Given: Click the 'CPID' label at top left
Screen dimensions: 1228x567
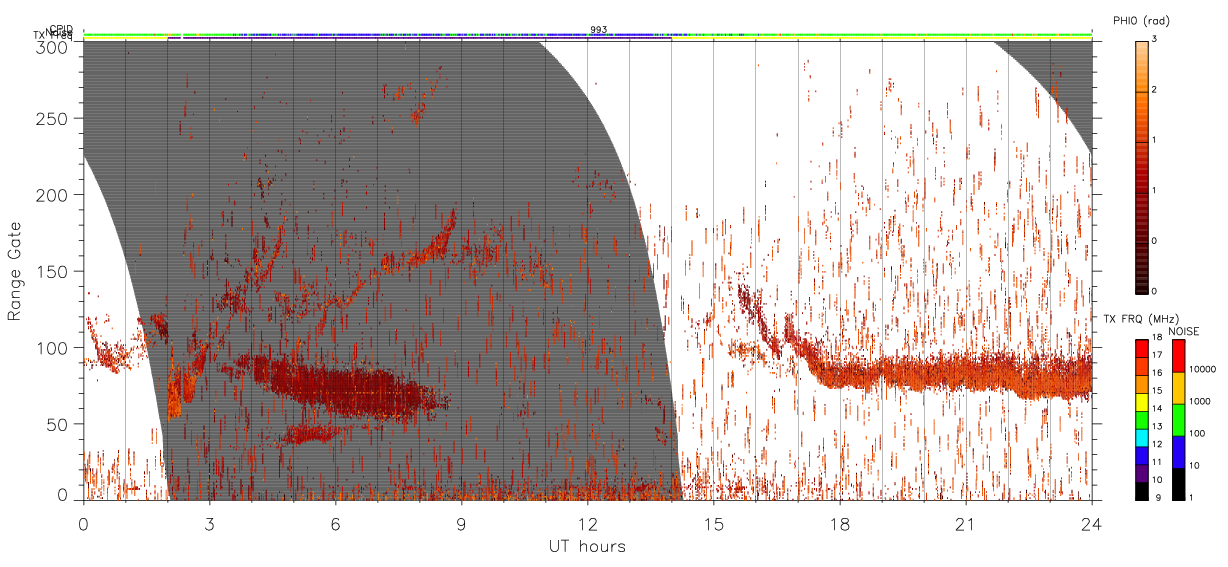Looking at the screenshot, I should click(x=61, y=30).
